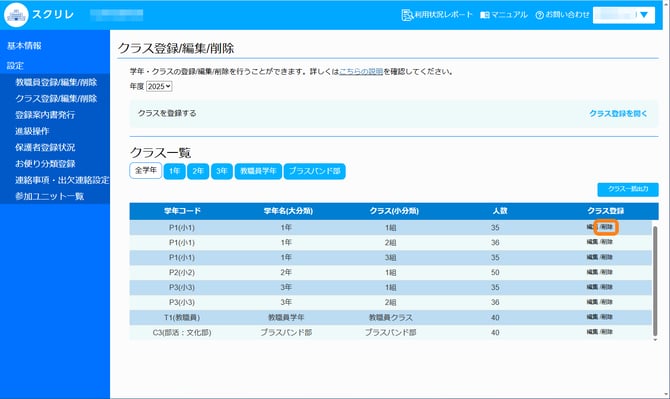
Task: Click the 教職員クラス class cell
Action: 391,317
